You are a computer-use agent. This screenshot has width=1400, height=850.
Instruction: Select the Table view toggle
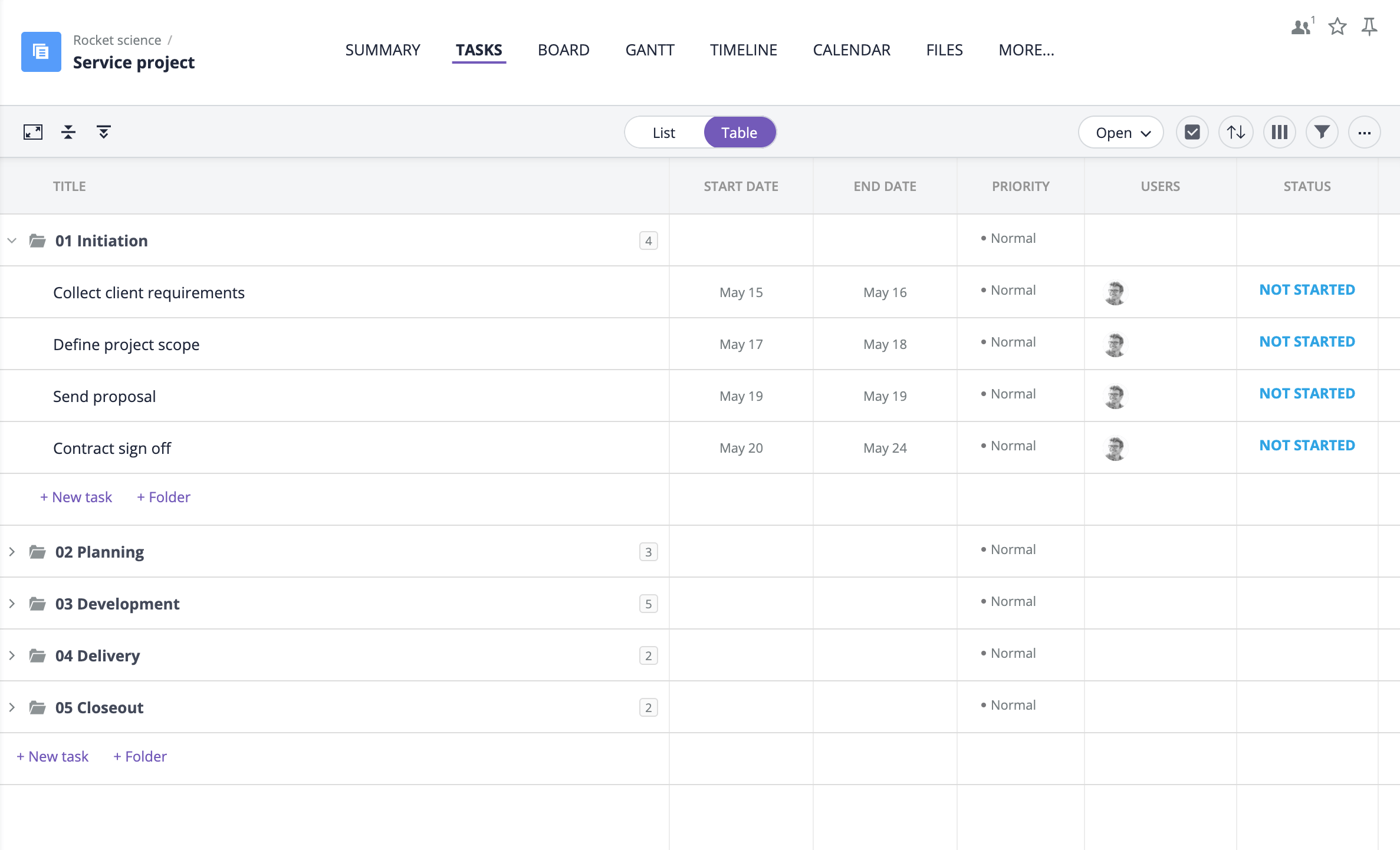point(740,133)
